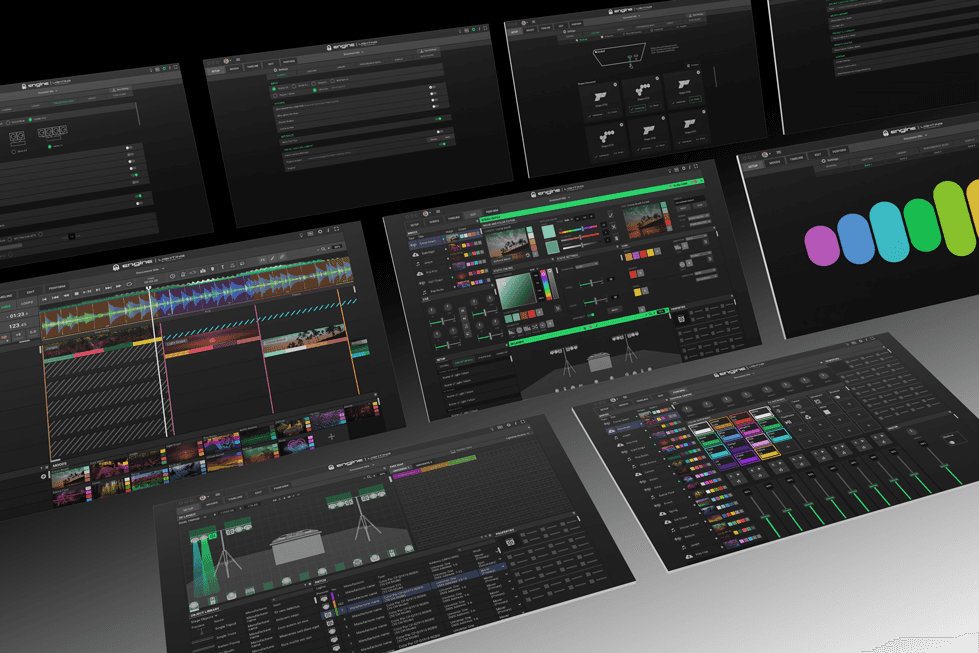
Task: Click the 01:23 time display in the timeline window
Action: pos(17,315)
